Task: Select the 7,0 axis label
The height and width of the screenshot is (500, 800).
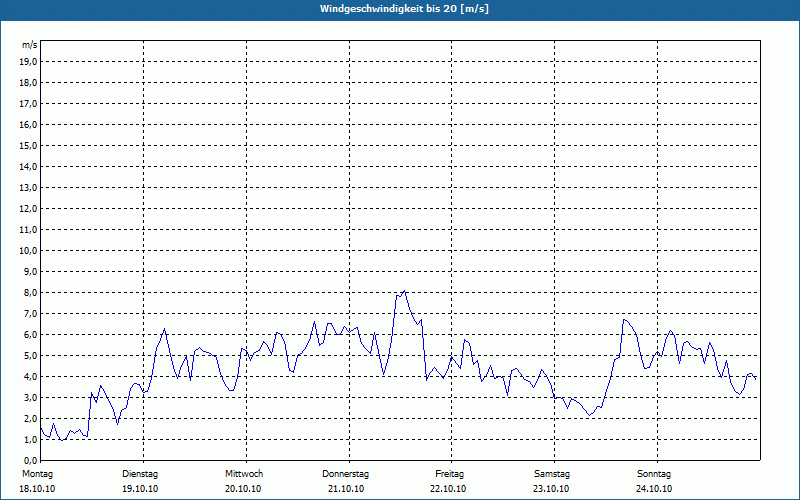Action: click(x=31, y=313)
